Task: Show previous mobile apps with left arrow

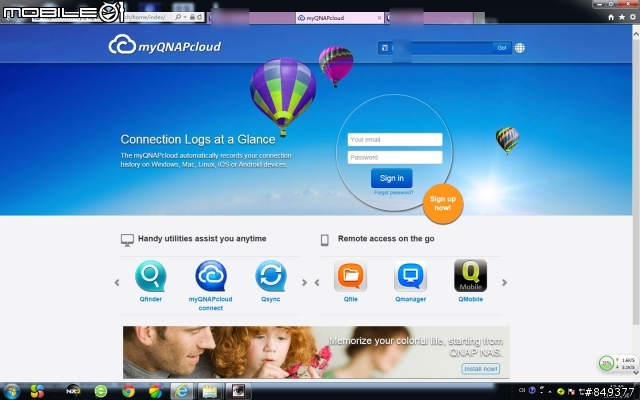Action: click(x=317, y=282)
